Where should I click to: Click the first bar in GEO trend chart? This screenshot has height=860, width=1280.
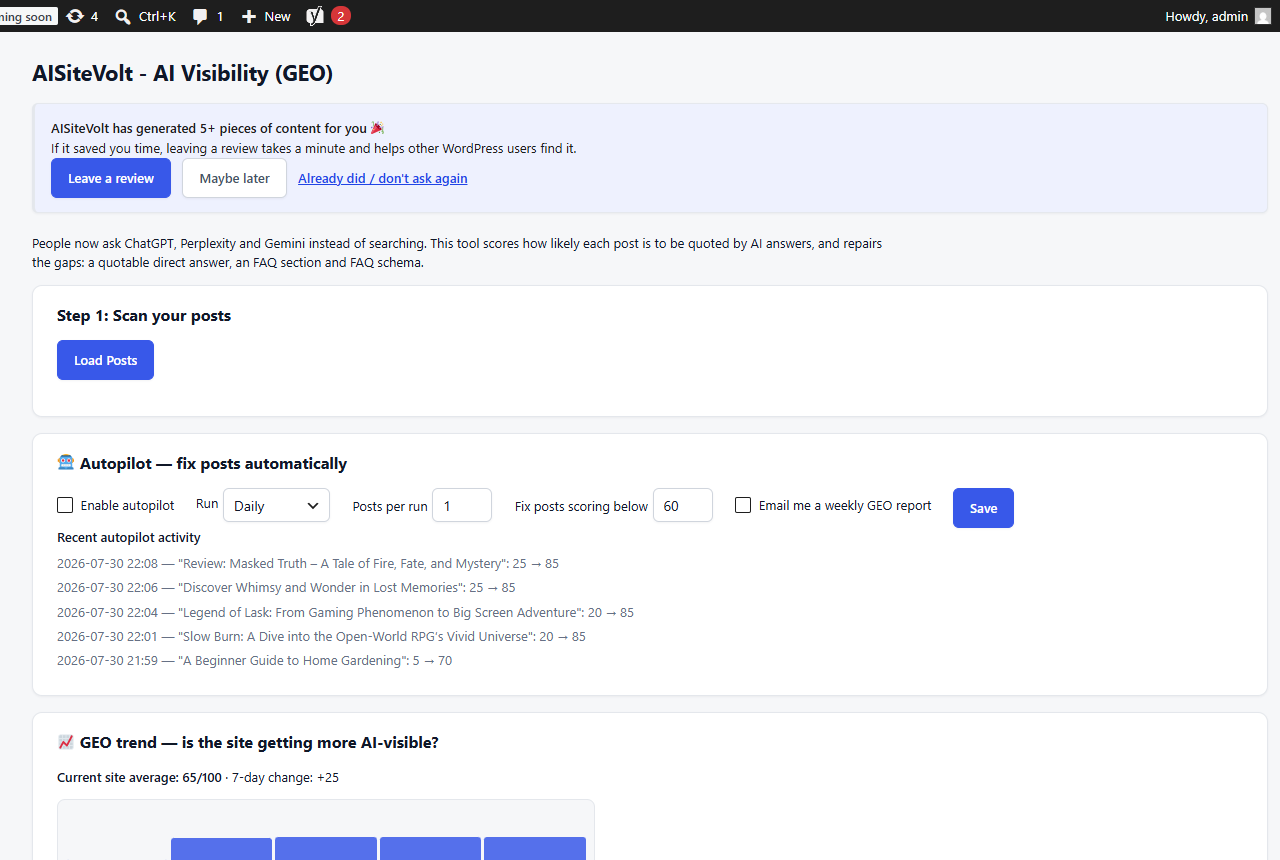[221, 848]
